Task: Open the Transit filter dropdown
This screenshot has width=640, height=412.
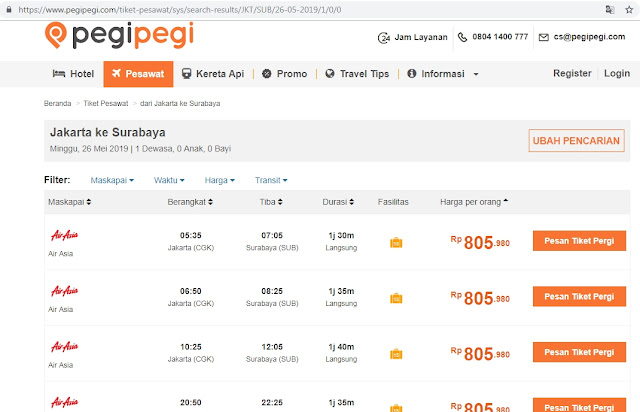Action: (271, 180)
